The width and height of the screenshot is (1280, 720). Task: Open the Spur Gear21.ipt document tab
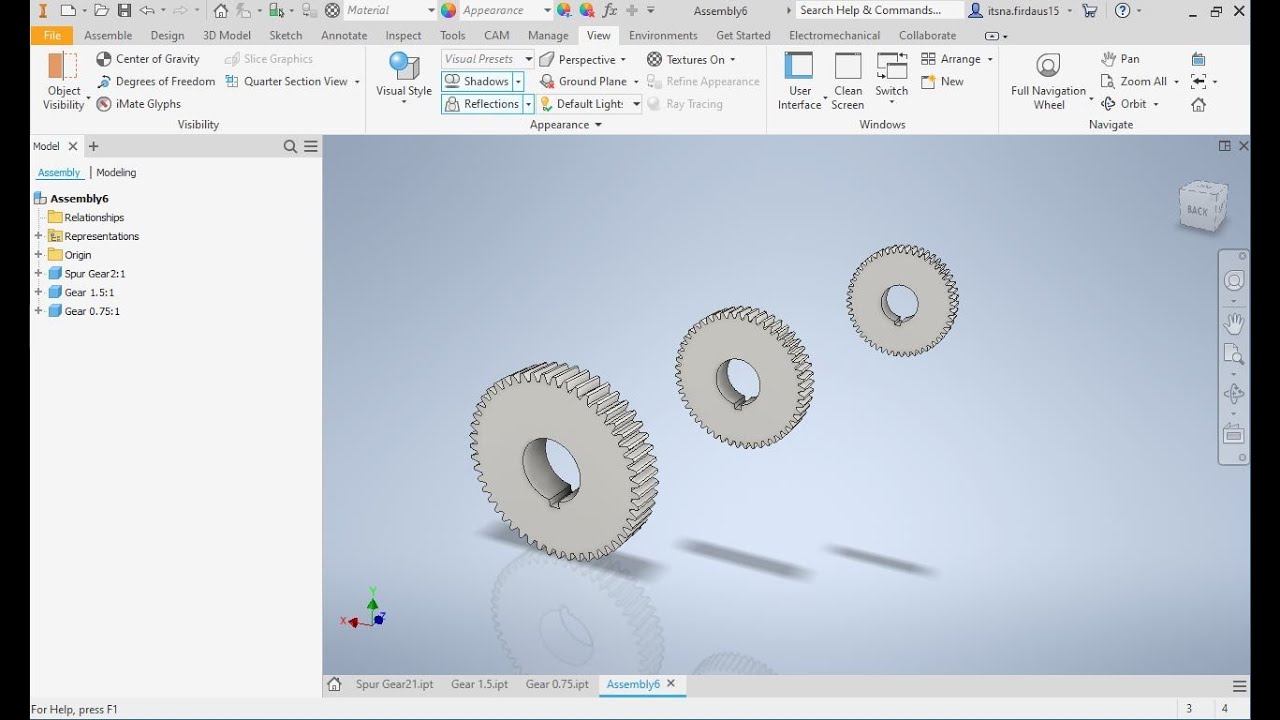[x=394, y=684]
